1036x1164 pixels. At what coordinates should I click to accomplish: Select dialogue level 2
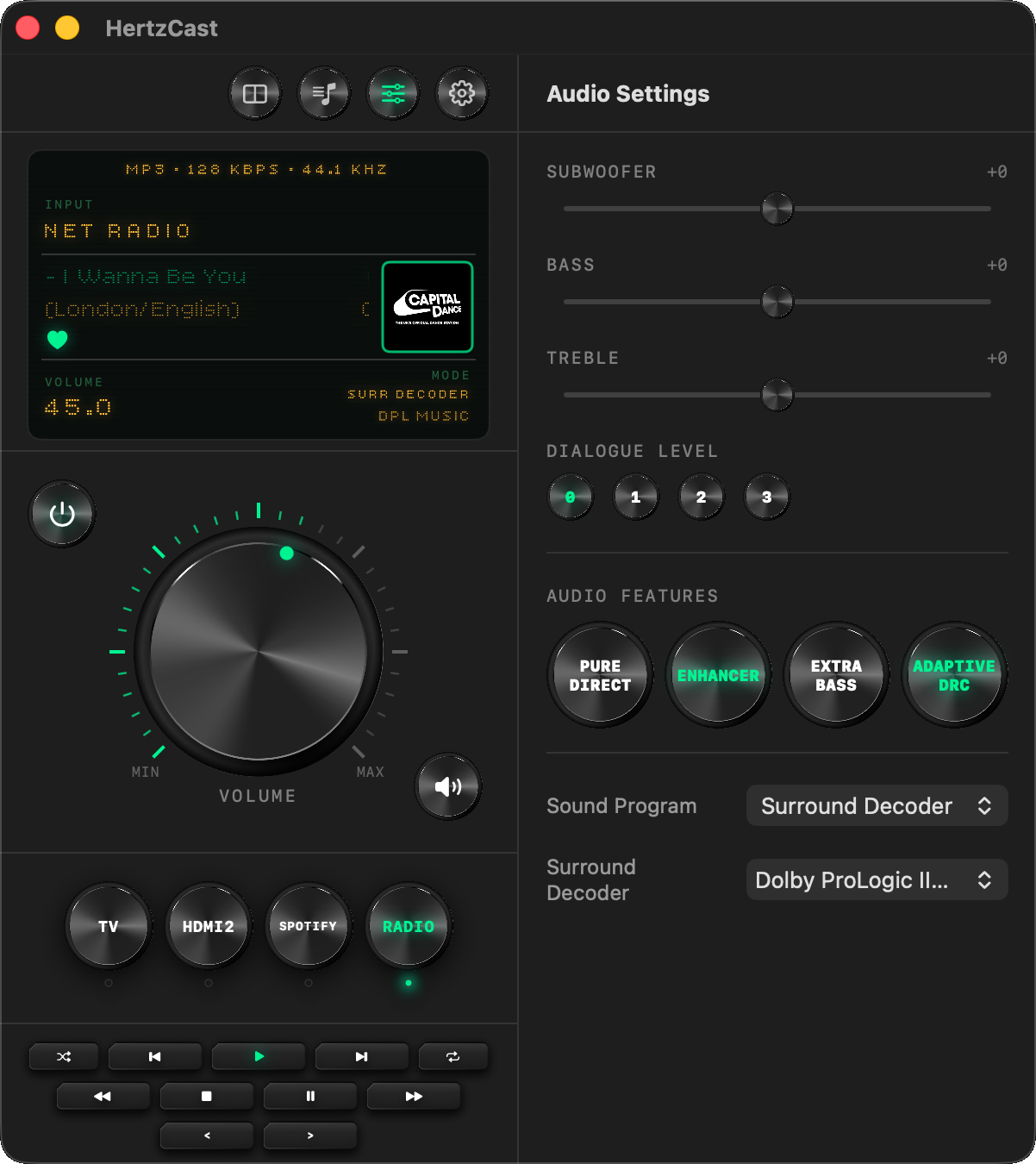(x=702, y=497)
